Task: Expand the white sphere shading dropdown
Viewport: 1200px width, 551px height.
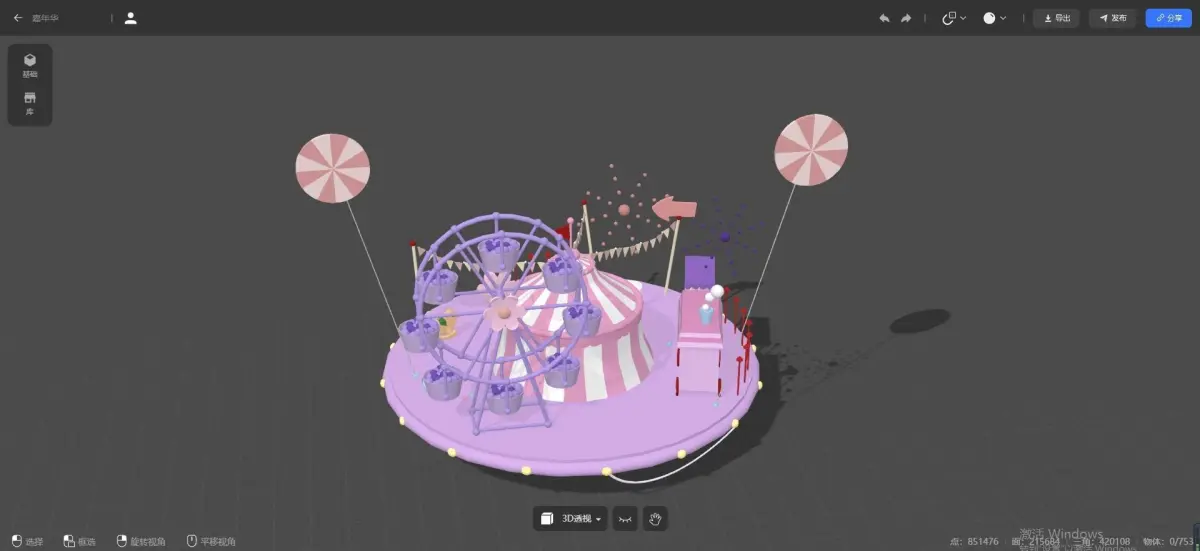Action: coord(1003,18)
